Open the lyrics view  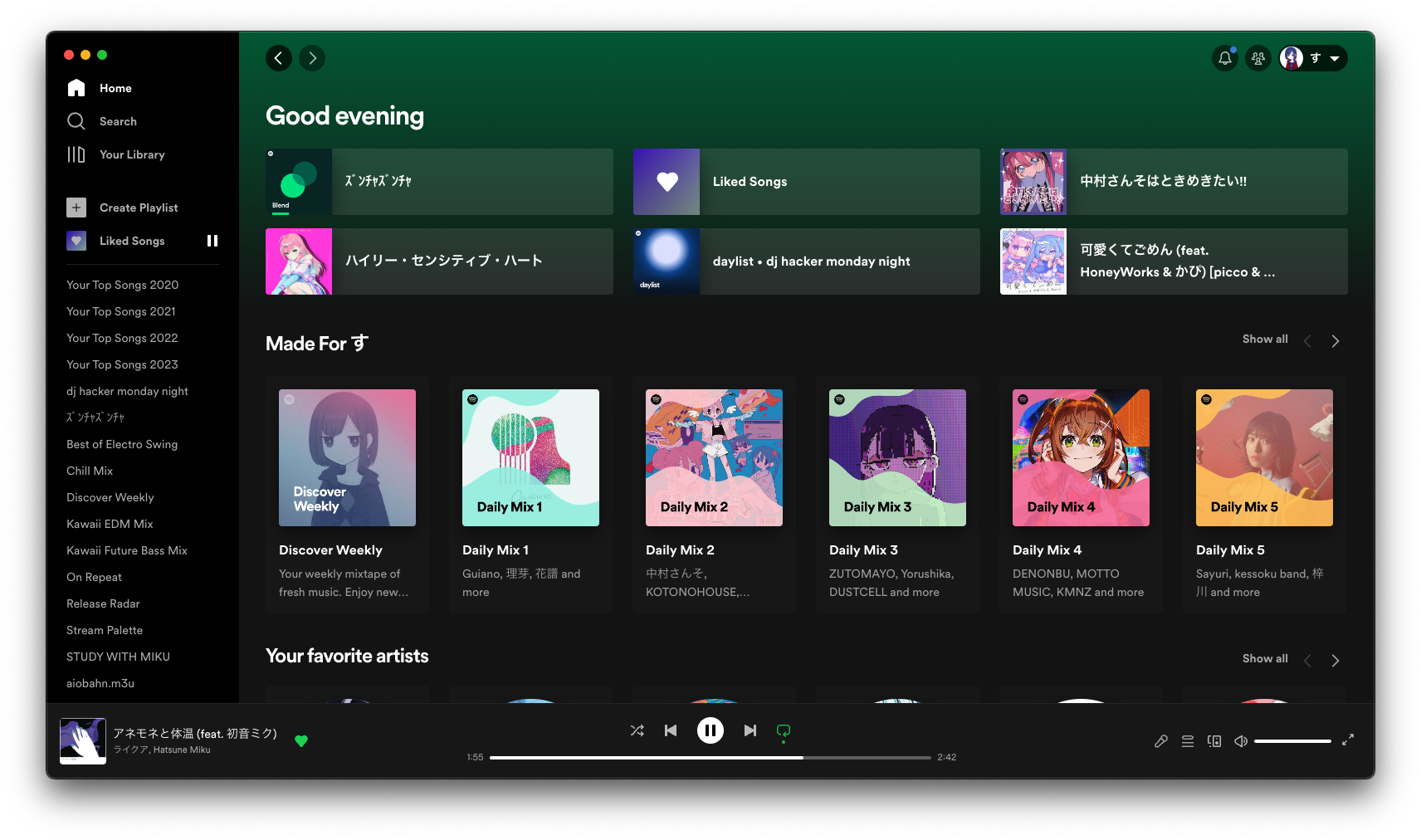(1160, 740)
